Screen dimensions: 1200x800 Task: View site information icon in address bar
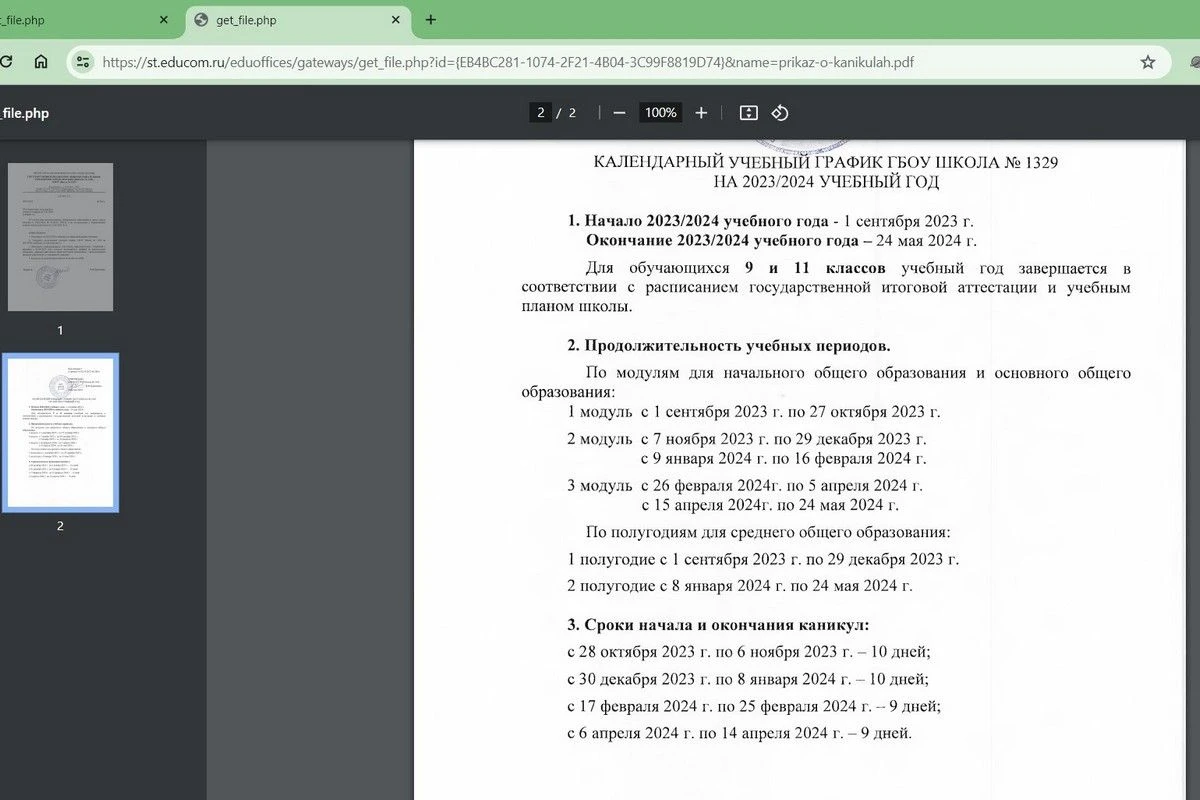(83, 62)
